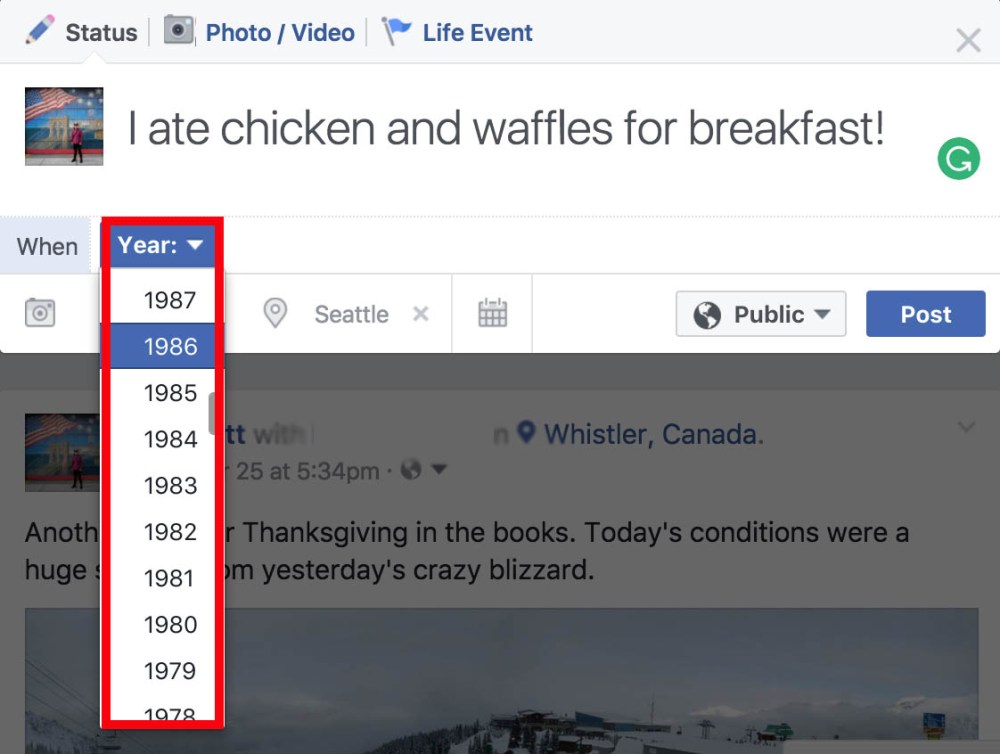
Task: Open the Public audience selector
Action: pos(761,314)
